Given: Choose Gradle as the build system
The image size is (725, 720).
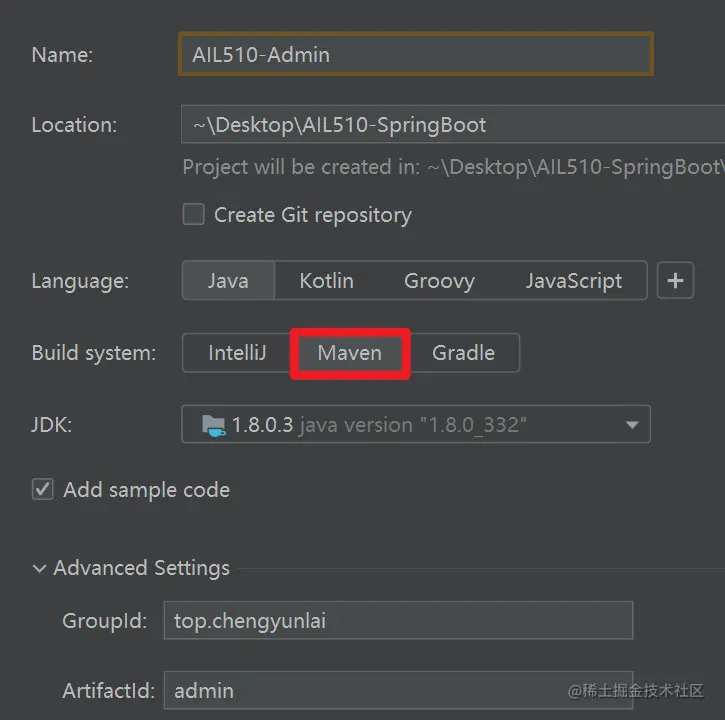Looking at the screenshot, I should tap(463, 353).
